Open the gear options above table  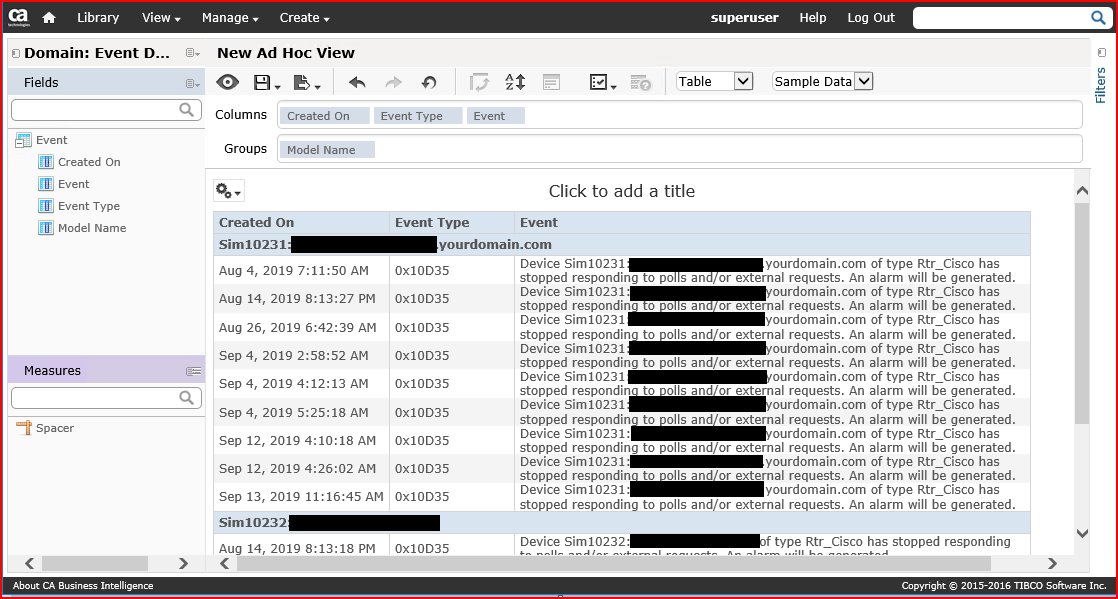[x=228, y=191]
